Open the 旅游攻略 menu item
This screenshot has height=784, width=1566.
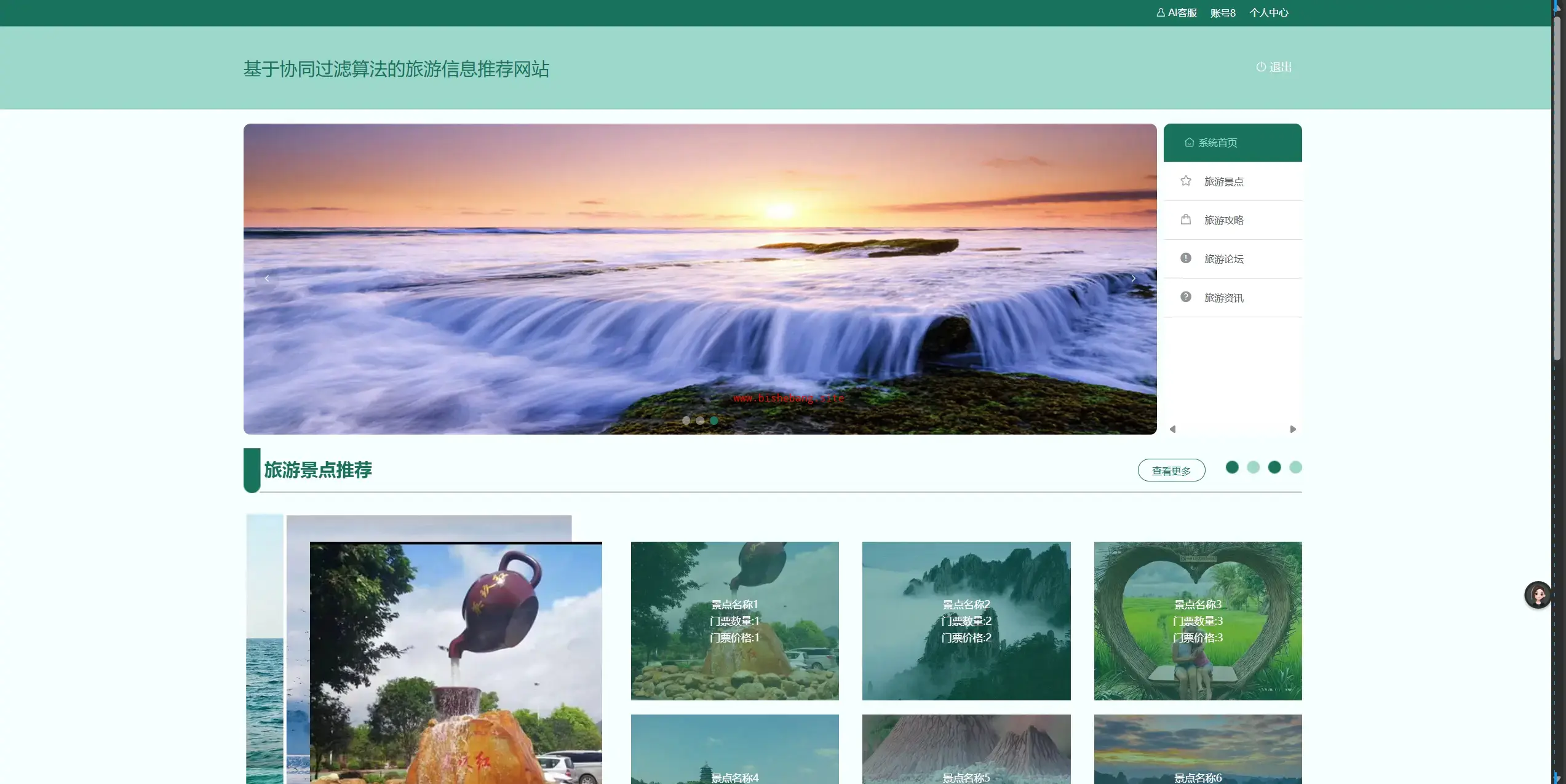[1223, 220]
